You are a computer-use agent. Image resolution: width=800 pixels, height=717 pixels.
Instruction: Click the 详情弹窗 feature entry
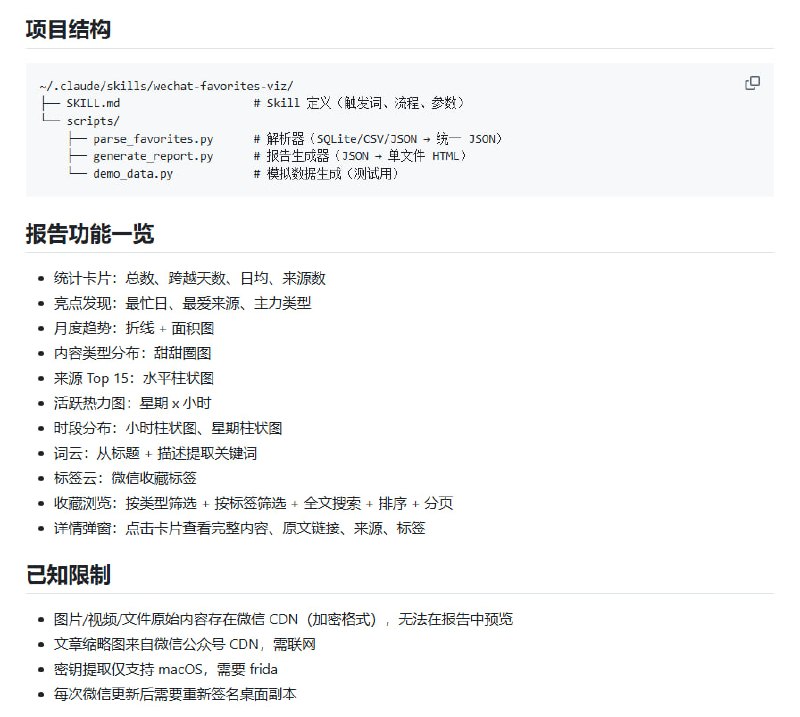(x=220, y=529)
